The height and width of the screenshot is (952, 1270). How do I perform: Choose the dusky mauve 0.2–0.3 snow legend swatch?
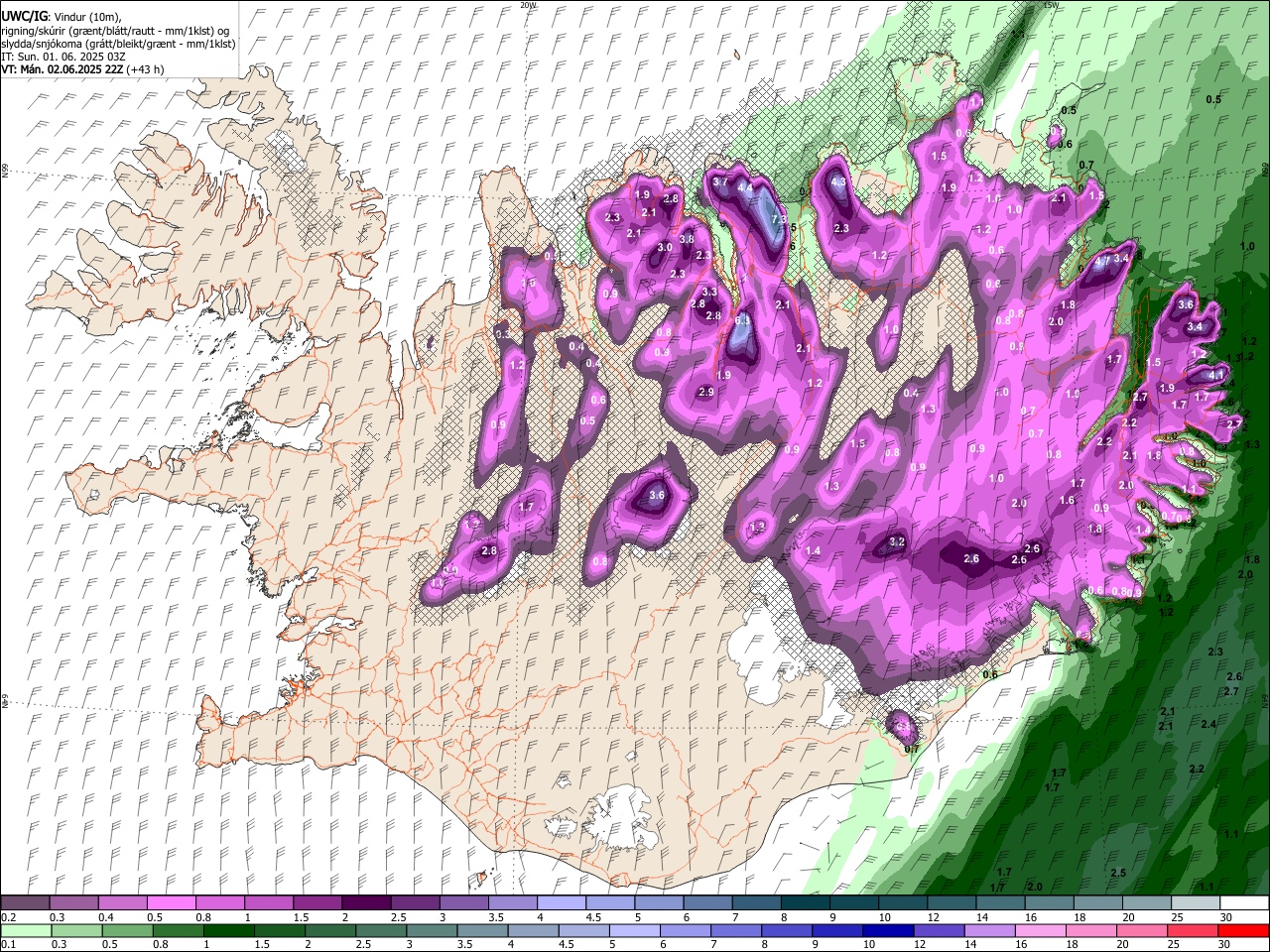point(25,903)
